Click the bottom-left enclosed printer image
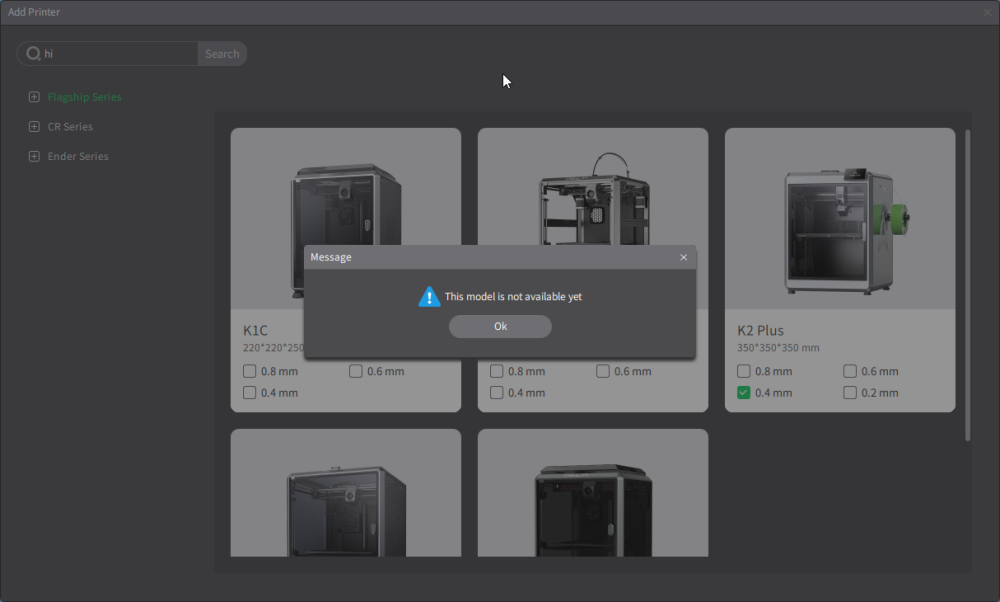This screenshot has height=602, width=1000. (346, 511)
